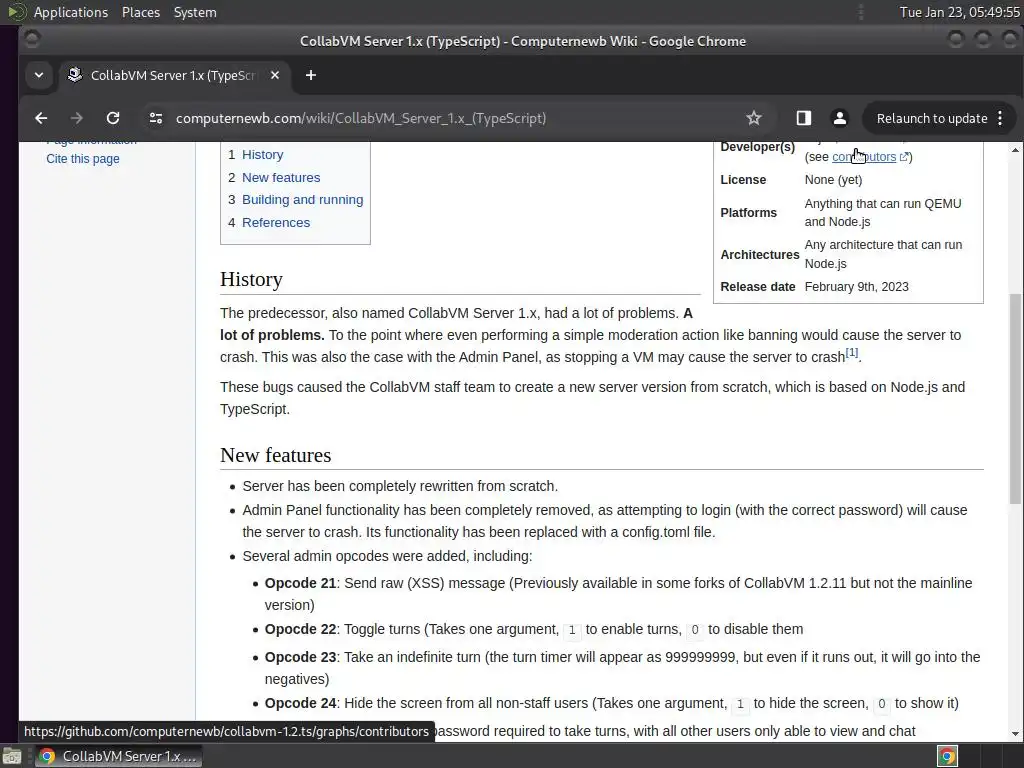This screenshot has width=1024, height=768.
Task: Click the Chrome taskbar window button
Action: pyautogui.click(x=118, y=756)
